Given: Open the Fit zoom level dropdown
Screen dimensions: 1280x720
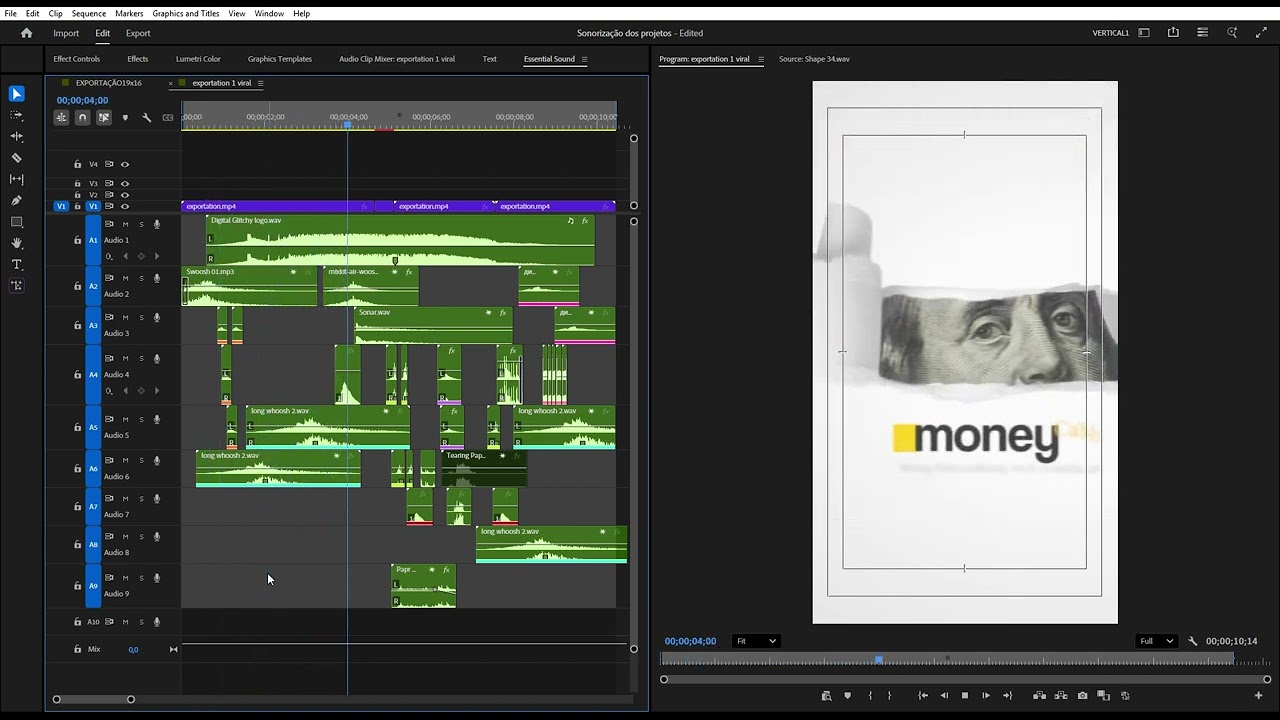Looking at the screenshot, I should (x=756, y=641).
